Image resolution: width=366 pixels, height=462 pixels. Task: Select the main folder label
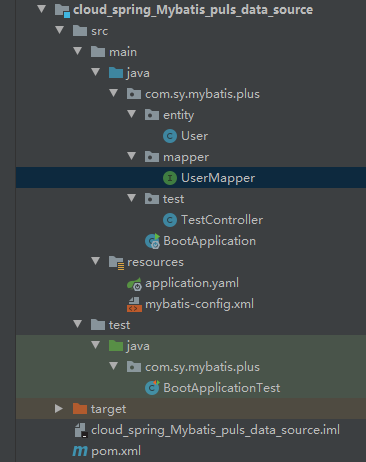[123, 52]
